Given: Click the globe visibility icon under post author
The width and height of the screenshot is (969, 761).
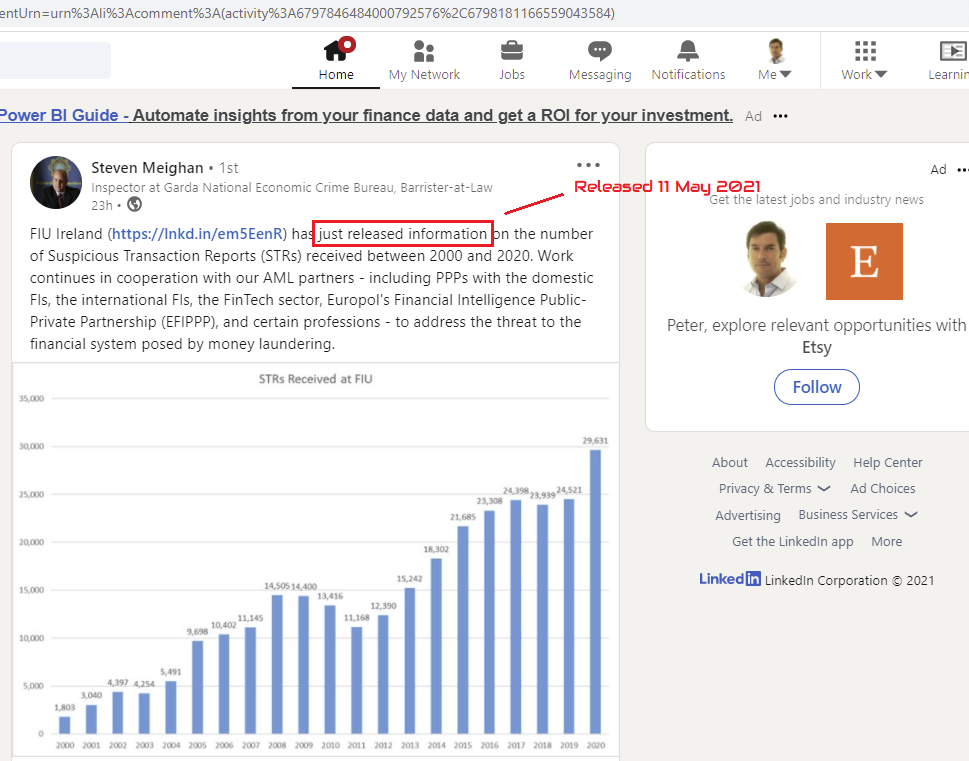Looking at the screenshot, I should coord(134,204).
